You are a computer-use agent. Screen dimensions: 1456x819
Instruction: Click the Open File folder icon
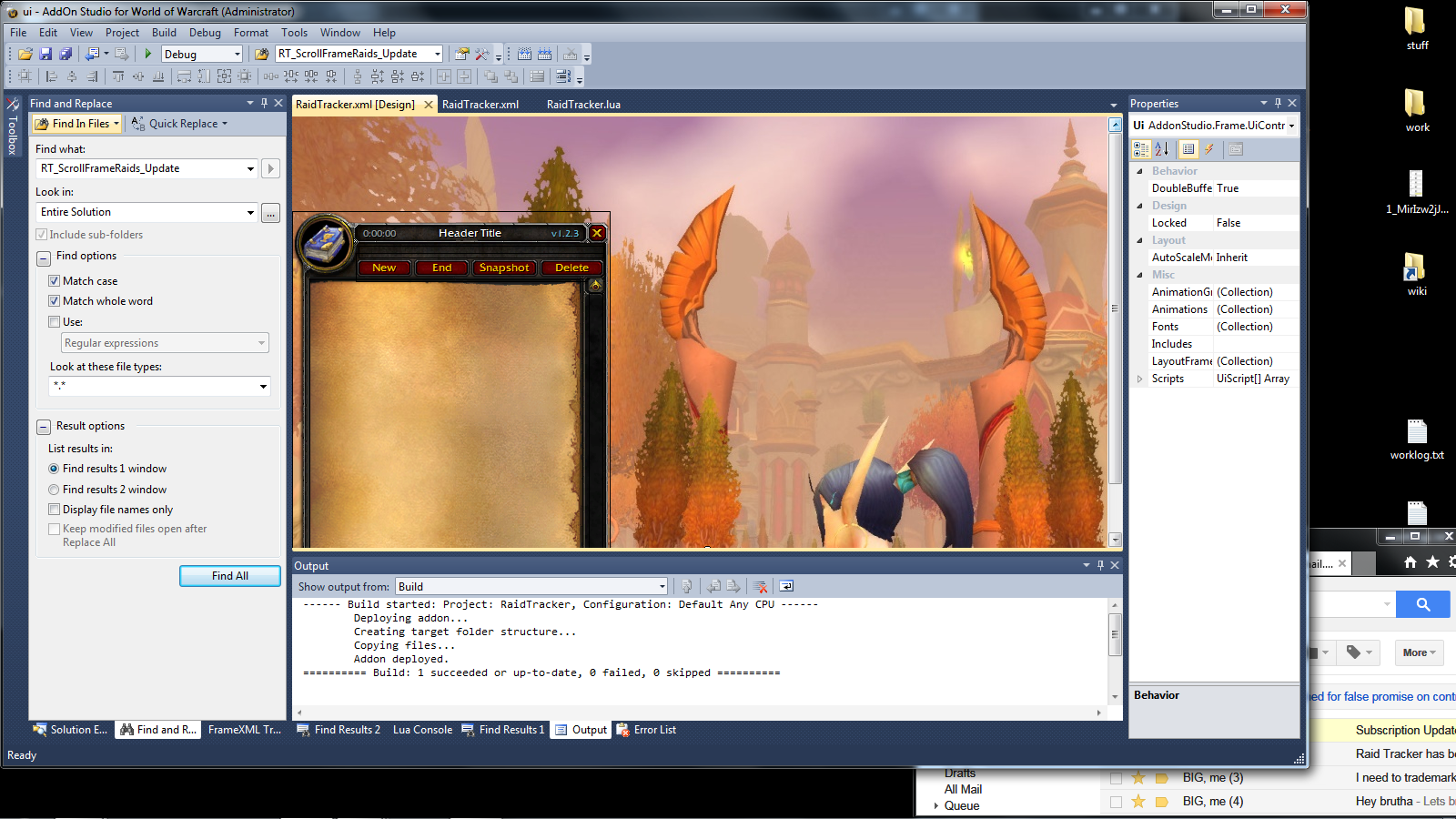tap(25, 55)
